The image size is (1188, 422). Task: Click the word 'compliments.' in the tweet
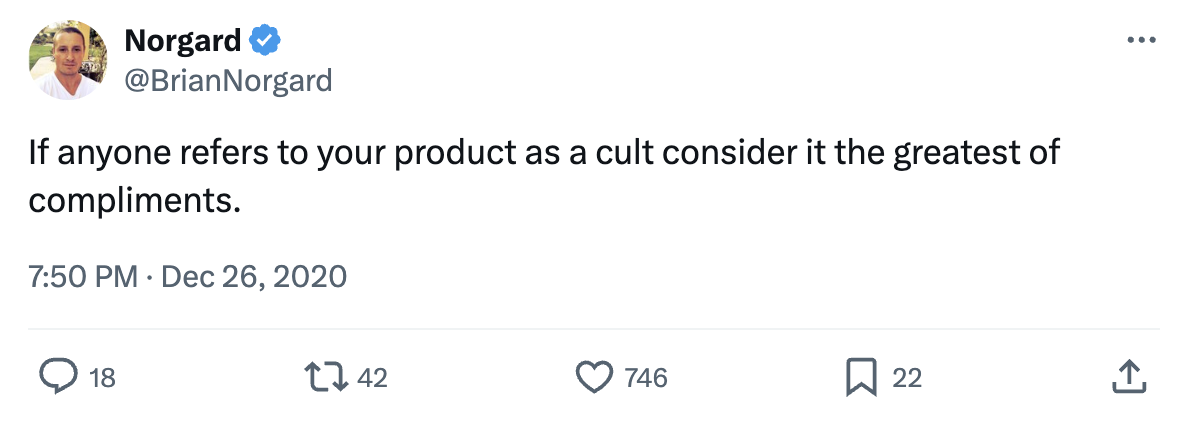[135, 200]
